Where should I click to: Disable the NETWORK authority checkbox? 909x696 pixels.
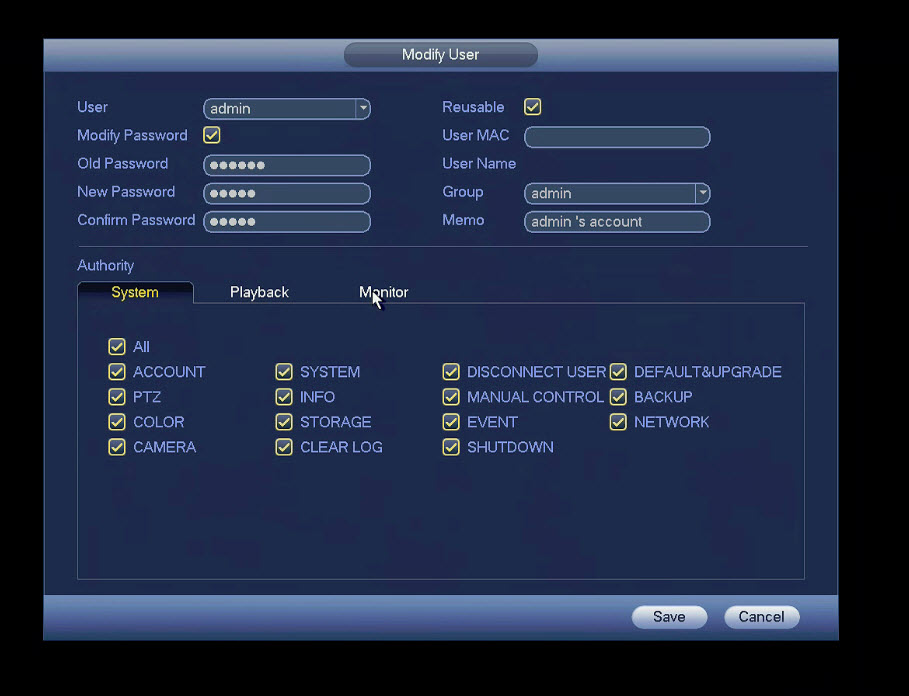(x=618, y=422)
